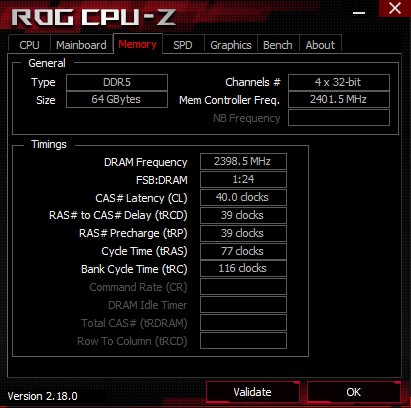
Task: Minimize the ROG CPU-Z window
Action: (359, 13)
